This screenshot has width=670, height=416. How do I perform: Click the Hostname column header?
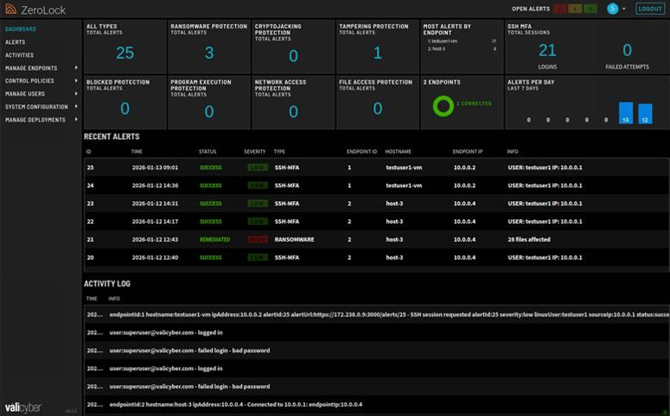point(398,152)
